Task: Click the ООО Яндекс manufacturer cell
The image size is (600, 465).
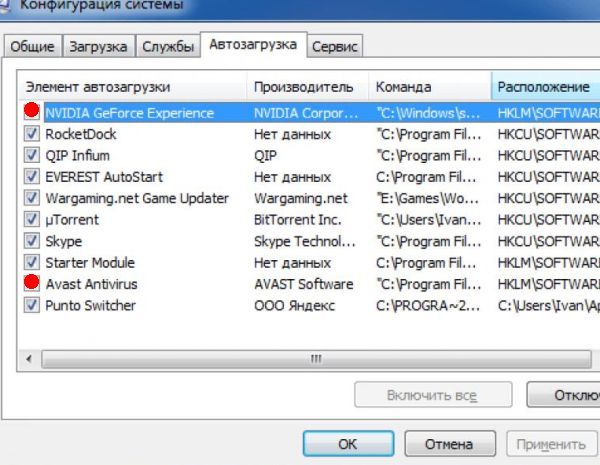Action: tap(295, 305)
